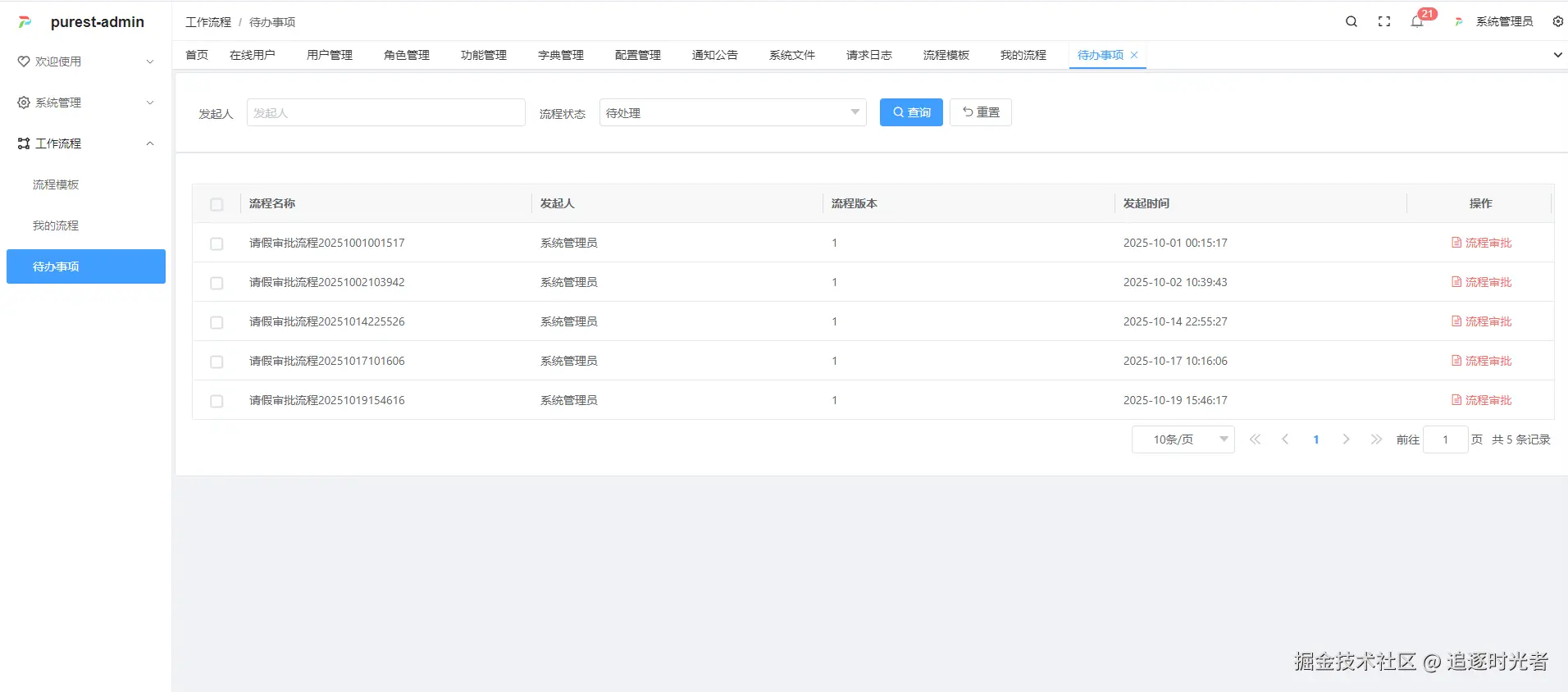Click the blue 查询 button
Screen dimensions: 1568x692
click(x=911, y=112)
